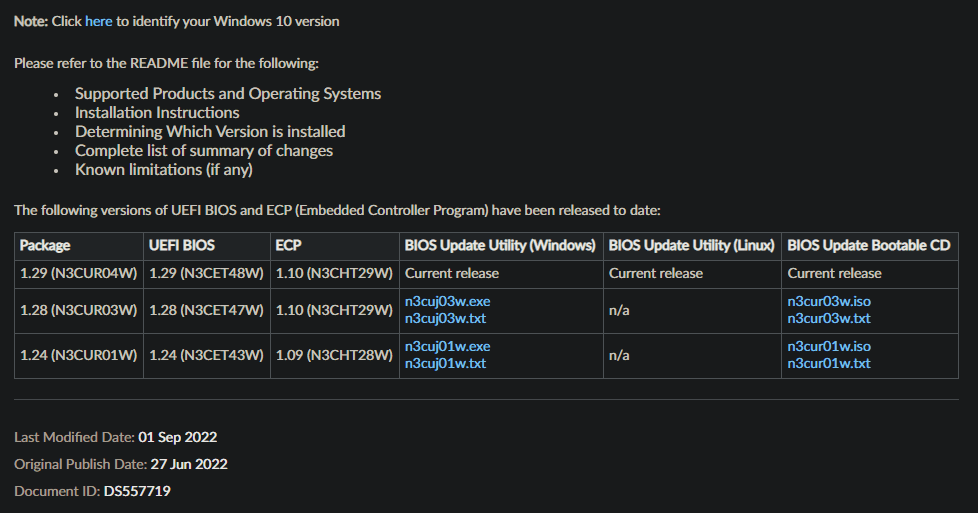
Task: Select the 1.28 (N3CET47W) UEFI BIOS cell
Action: (207, 310)
